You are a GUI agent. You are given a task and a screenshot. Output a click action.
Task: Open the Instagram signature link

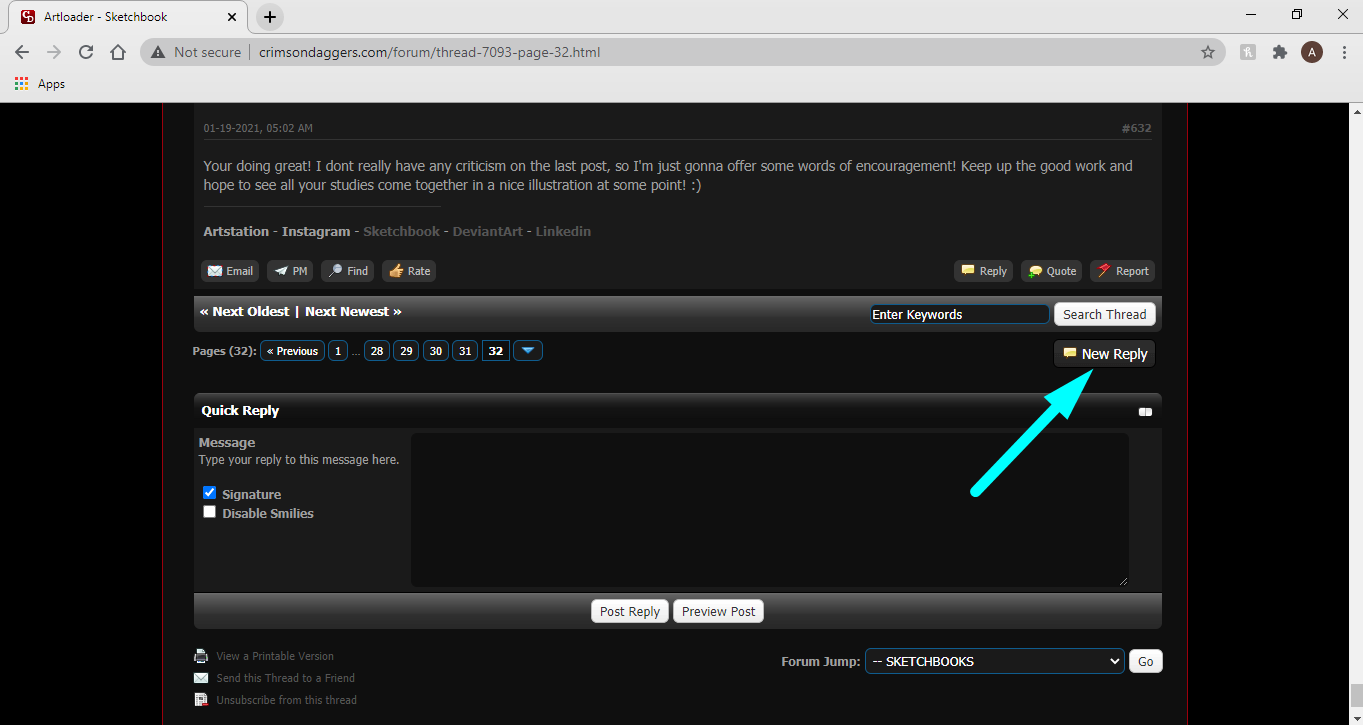[316, 231]
